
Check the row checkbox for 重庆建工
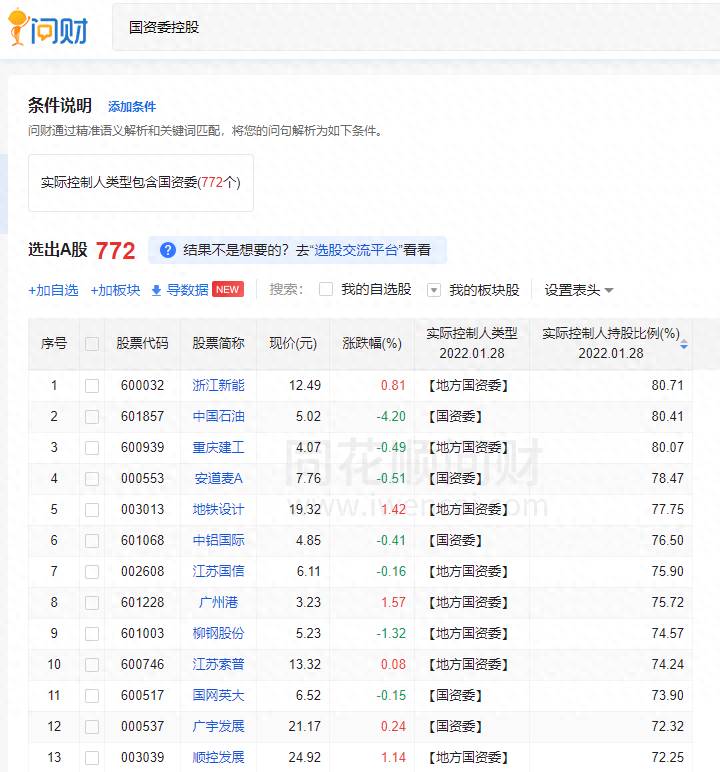tap(92, 448)
